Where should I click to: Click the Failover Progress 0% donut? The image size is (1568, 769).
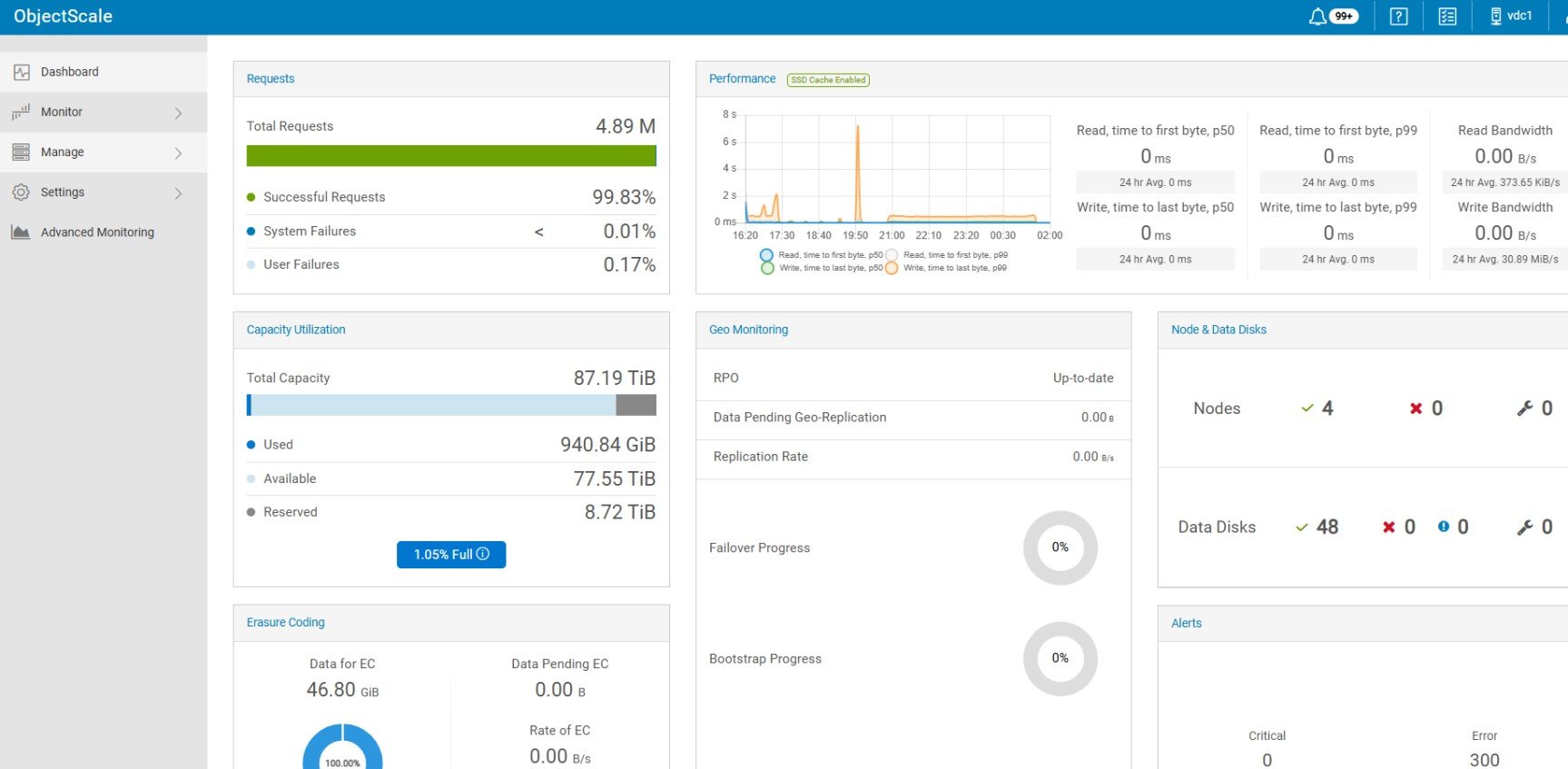click(1060, 547)
